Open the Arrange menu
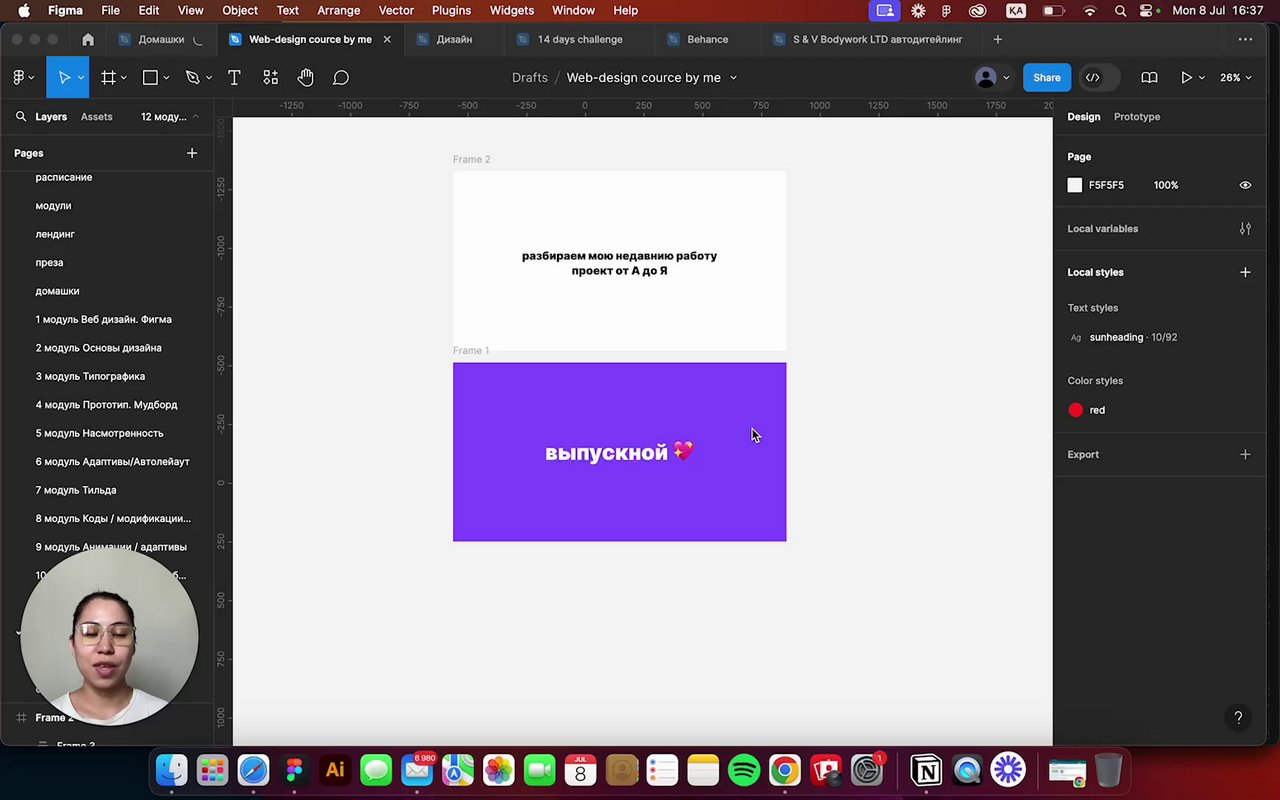 [x=338, y=10]
